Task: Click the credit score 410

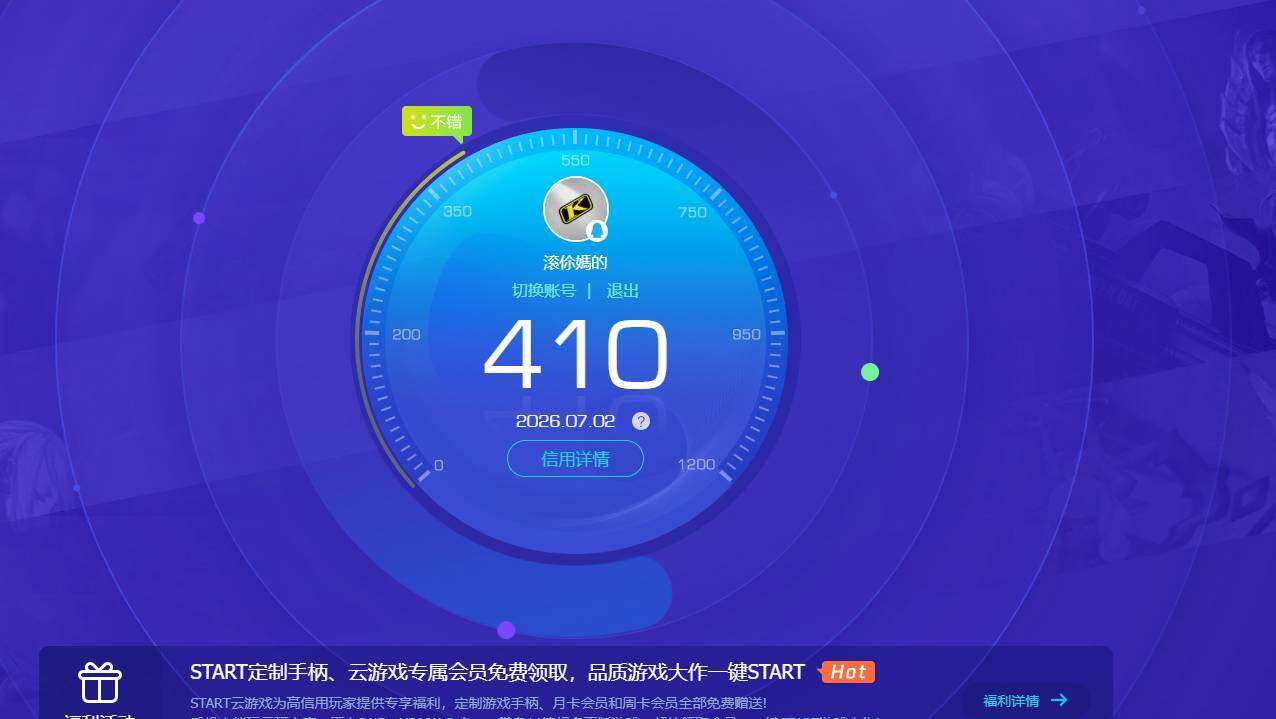Action: (575, 355)
